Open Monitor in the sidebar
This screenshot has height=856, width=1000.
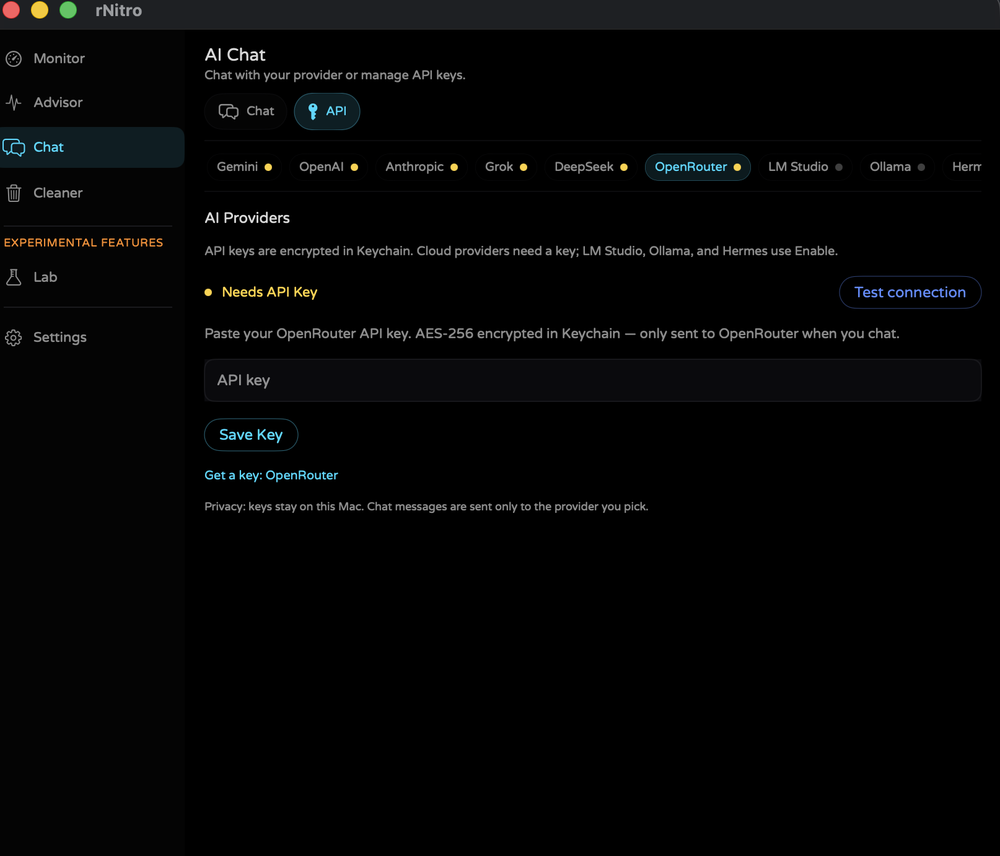coord(92,59)
